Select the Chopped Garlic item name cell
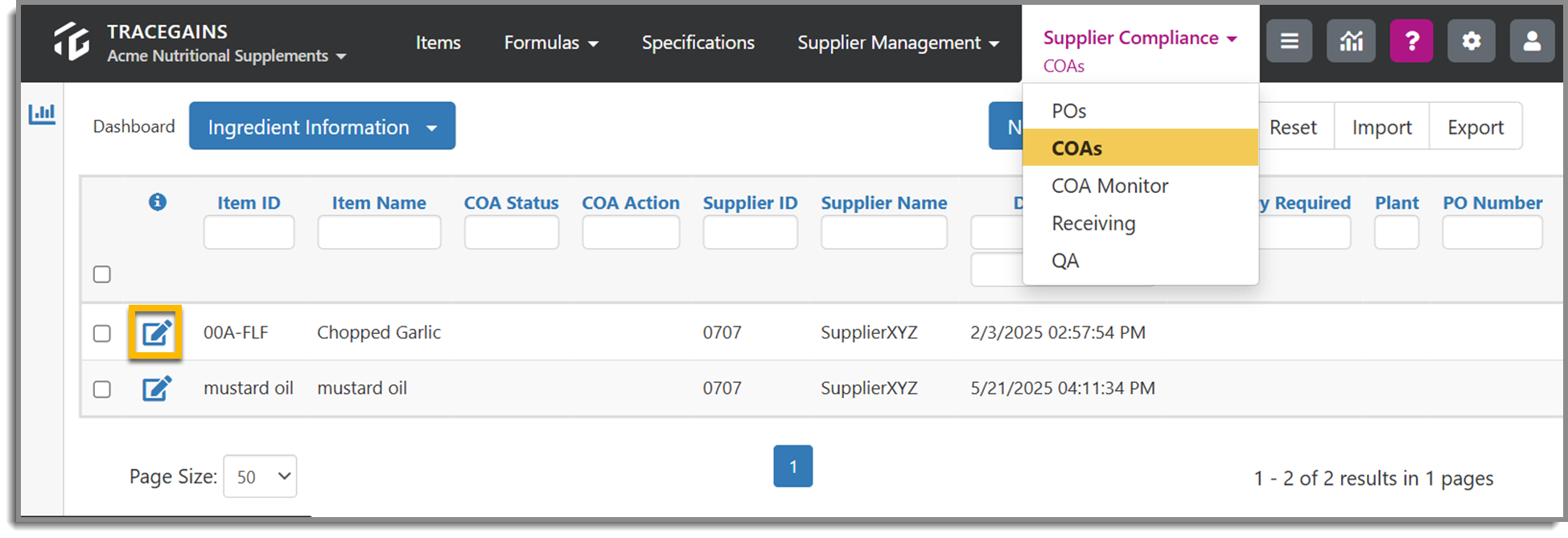 379,332
